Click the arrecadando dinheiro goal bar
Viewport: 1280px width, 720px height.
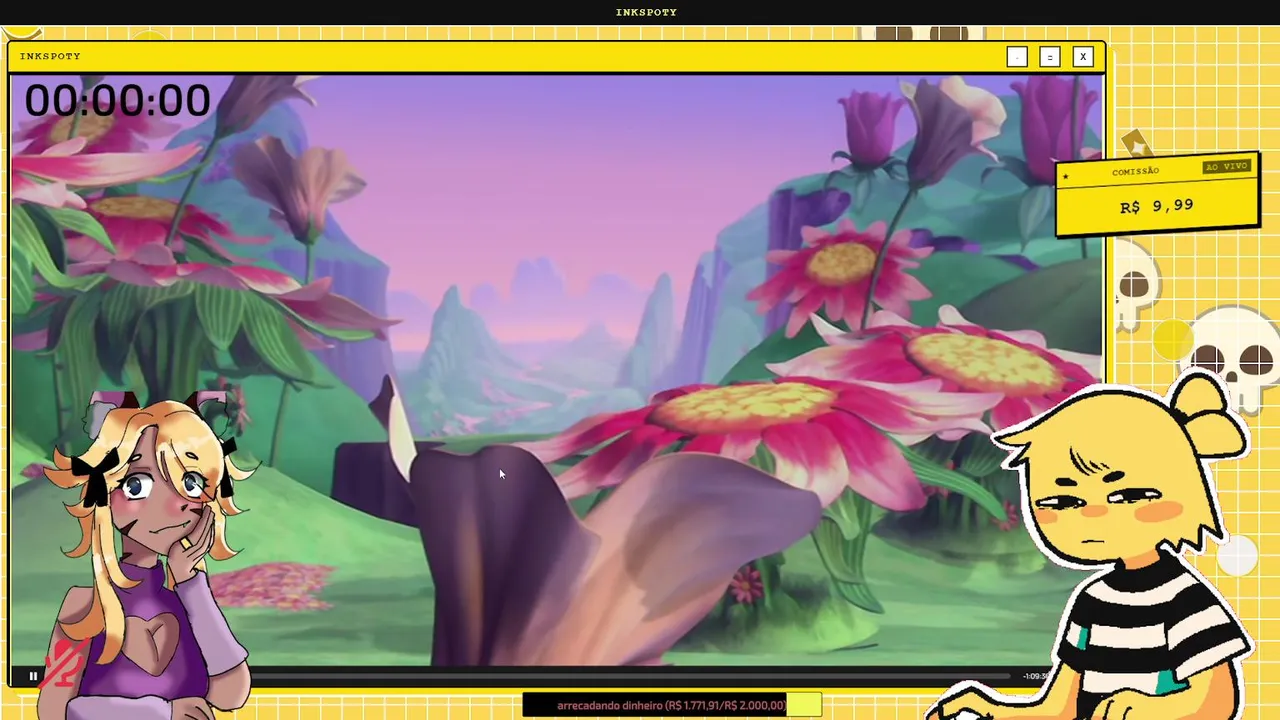672,705
